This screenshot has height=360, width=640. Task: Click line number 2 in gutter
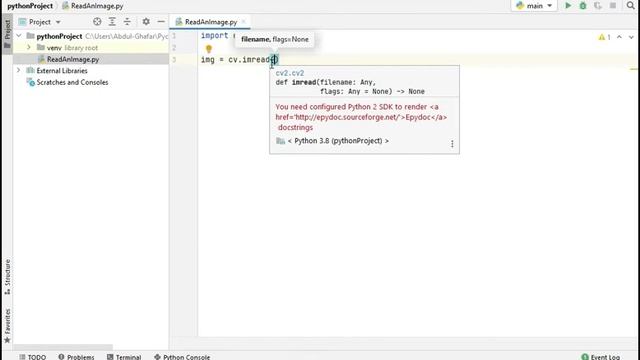pos(174,48)
